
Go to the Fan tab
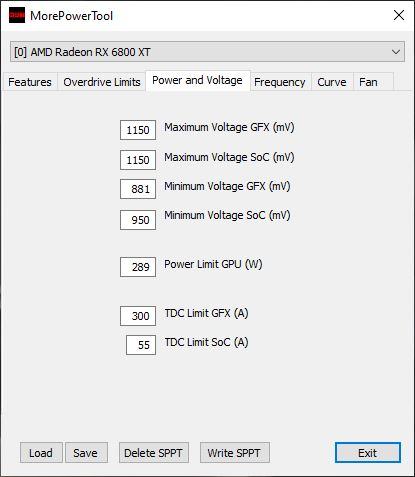coord(368,82)
